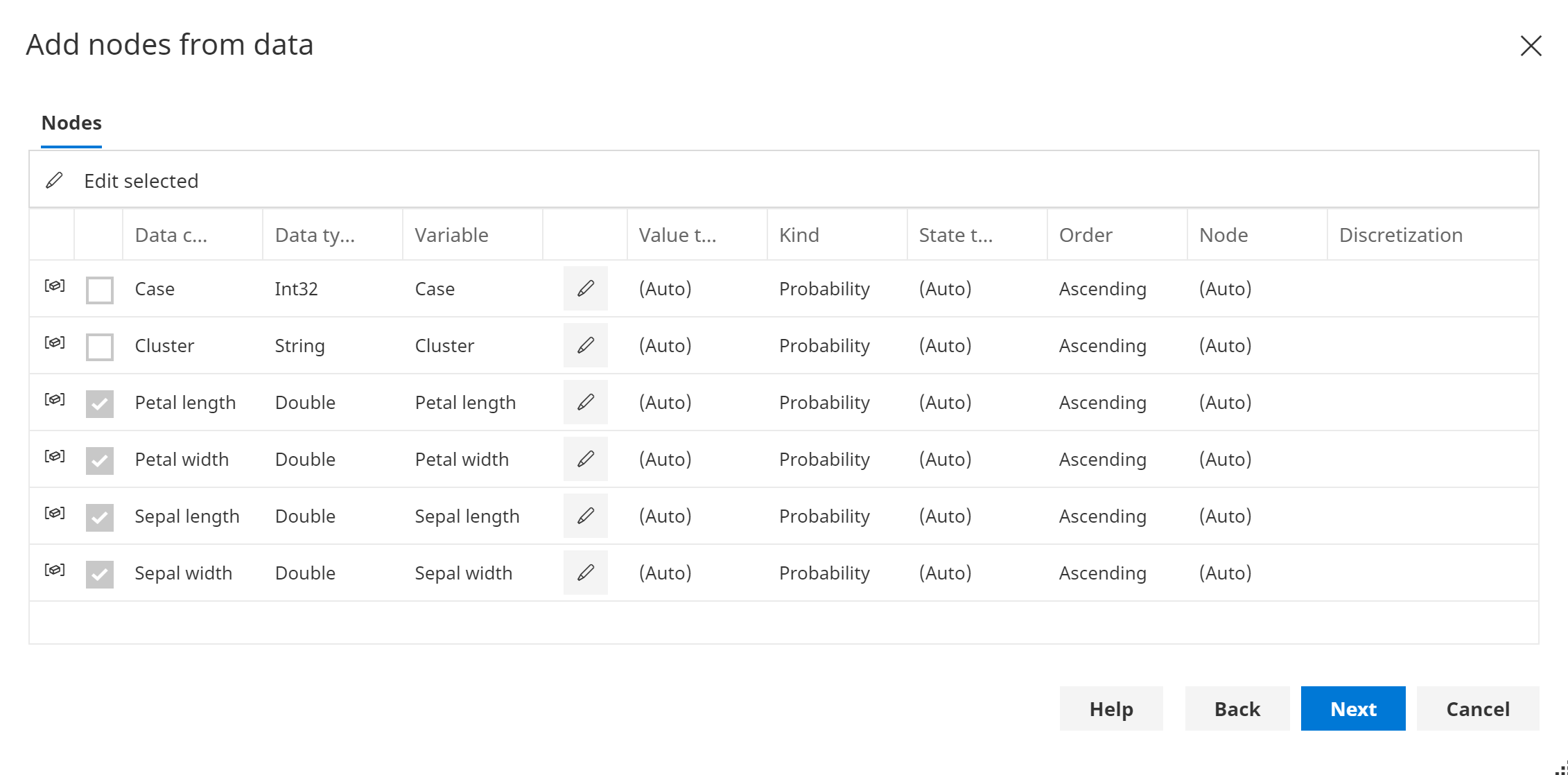
Task: Click the edit pencil for Sepal width
Action: coord(585,573)
